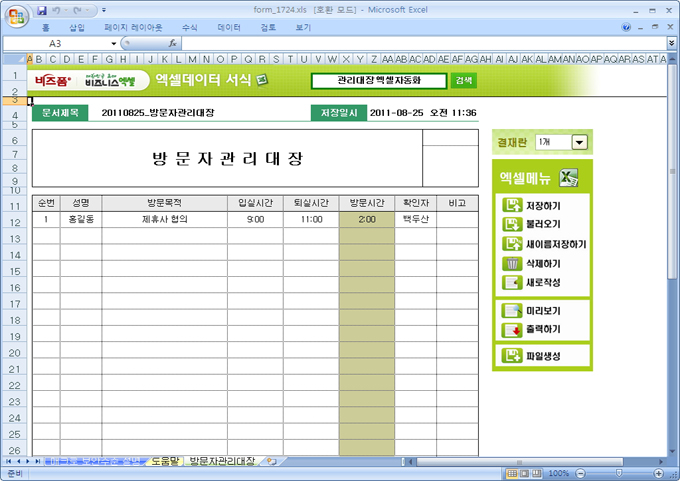Viewport: 680px width, 481px height.
Task: Open the 결재란 dropdown showing 1개
Action: tap(579, 142)
